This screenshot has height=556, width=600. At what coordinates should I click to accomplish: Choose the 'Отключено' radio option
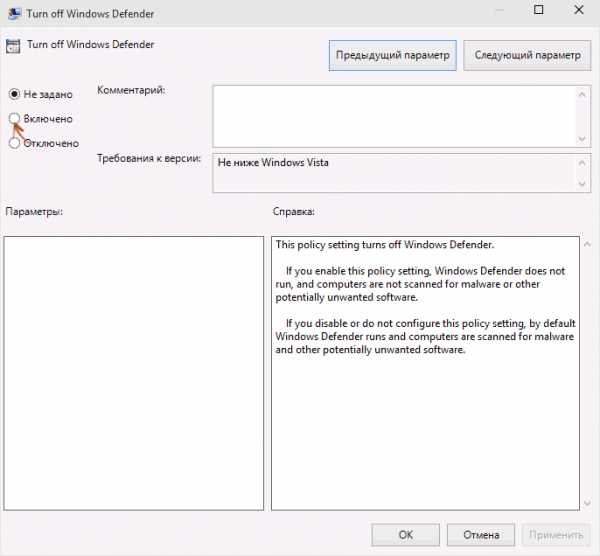(x=14, y=143)
